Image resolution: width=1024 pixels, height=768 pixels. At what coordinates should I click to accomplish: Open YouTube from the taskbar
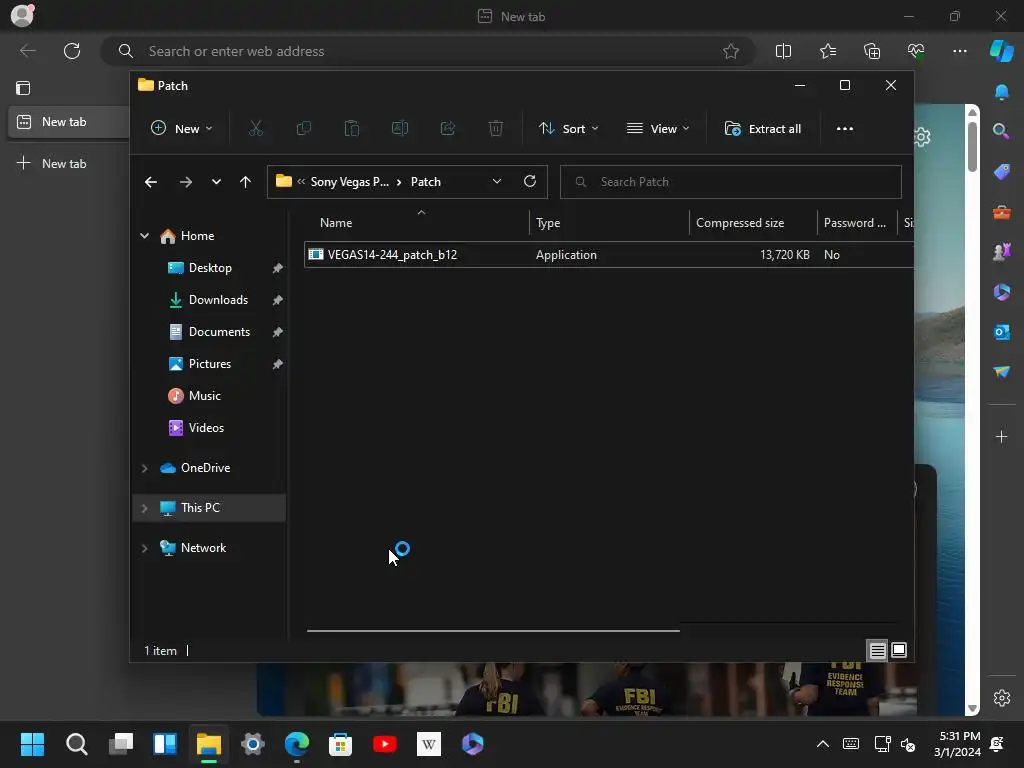pyautogui.click(x=385, y=744)
